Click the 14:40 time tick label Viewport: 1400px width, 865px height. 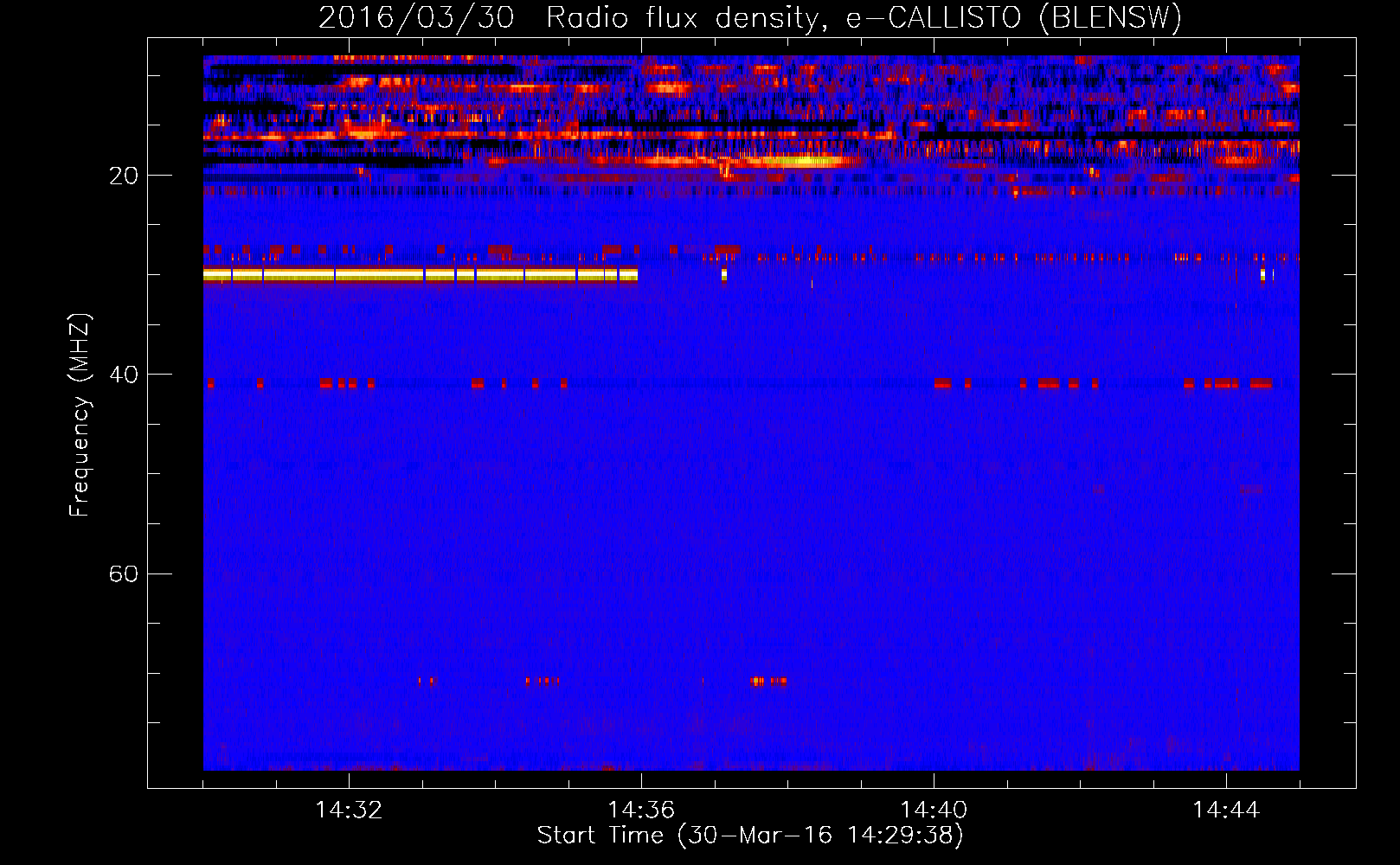coord(934,811)
